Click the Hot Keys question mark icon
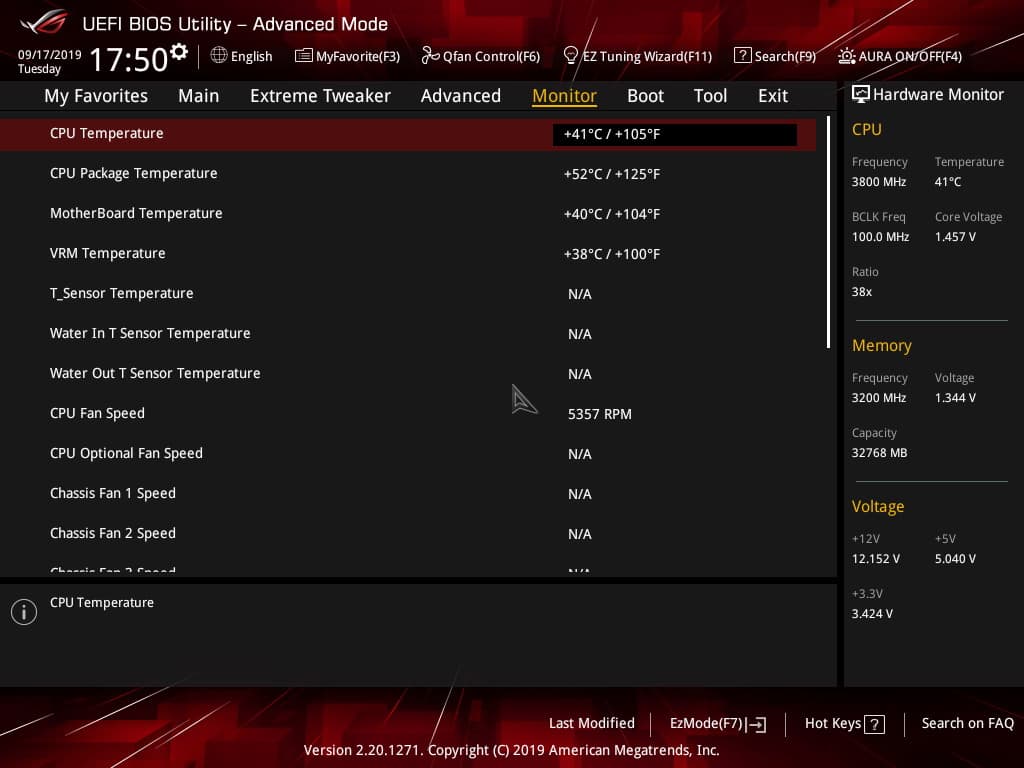Image resolution: width=1024 pixels, height=768 pixels. click(x=874, y=724)
